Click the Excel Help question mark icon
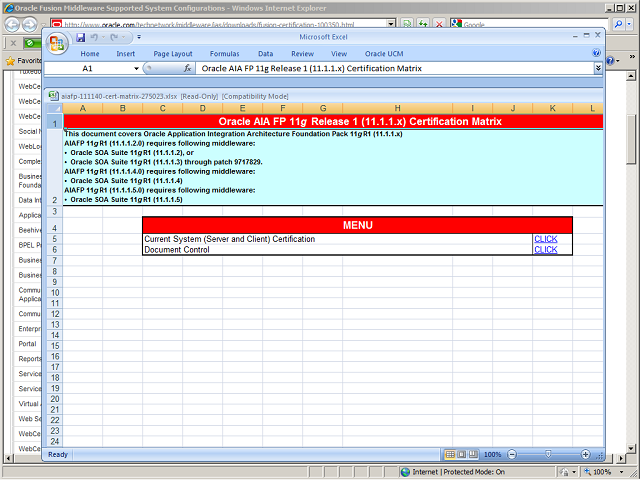The width and height of the screenshot is (640, 480). [x=597, y=53]
